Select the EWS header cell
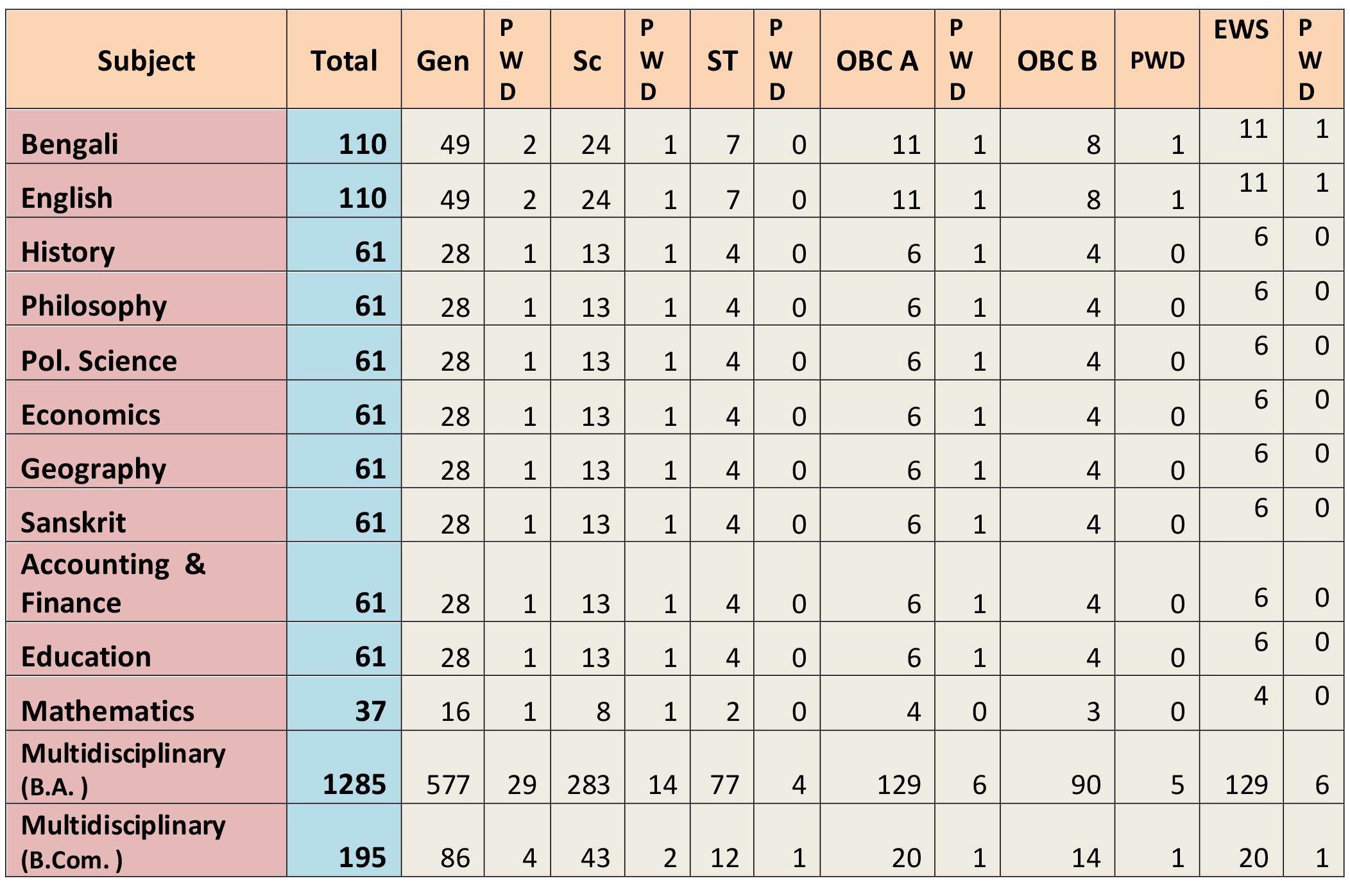Screen dimensions: 1350x896 point(1241,31)
